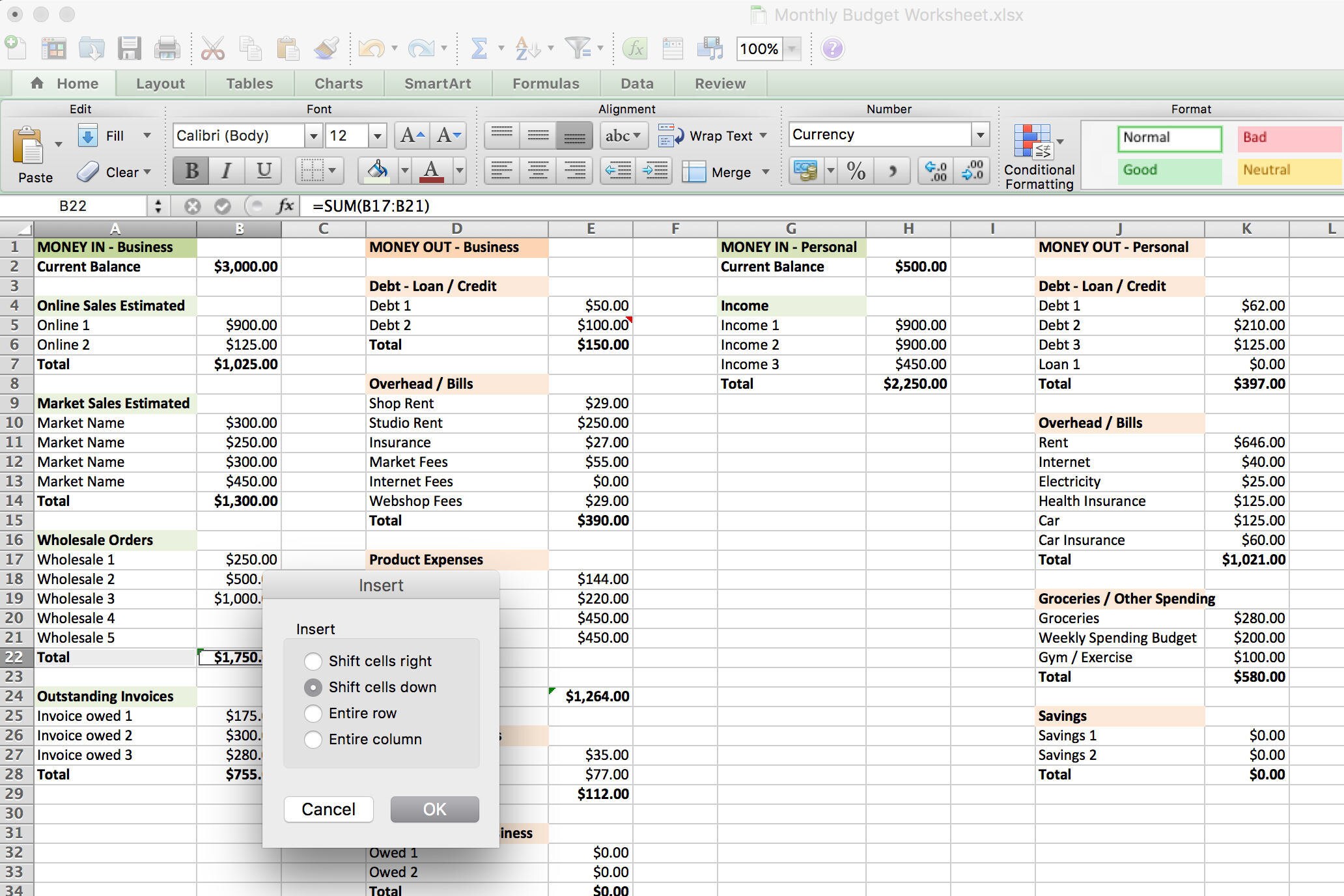Image resolution: width=1344 pixels, height=896 pixels.
Task: Click the Save floppy disk icon
Action: [129, 49]
